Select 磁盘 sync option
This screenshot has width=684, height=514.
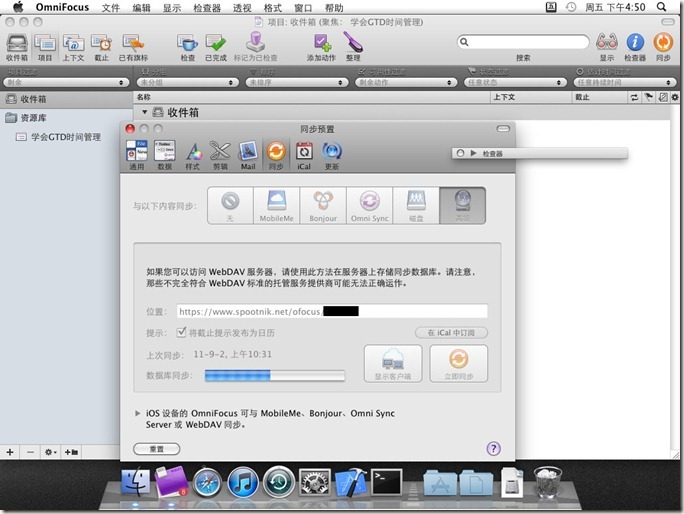[x=416, y=206]
